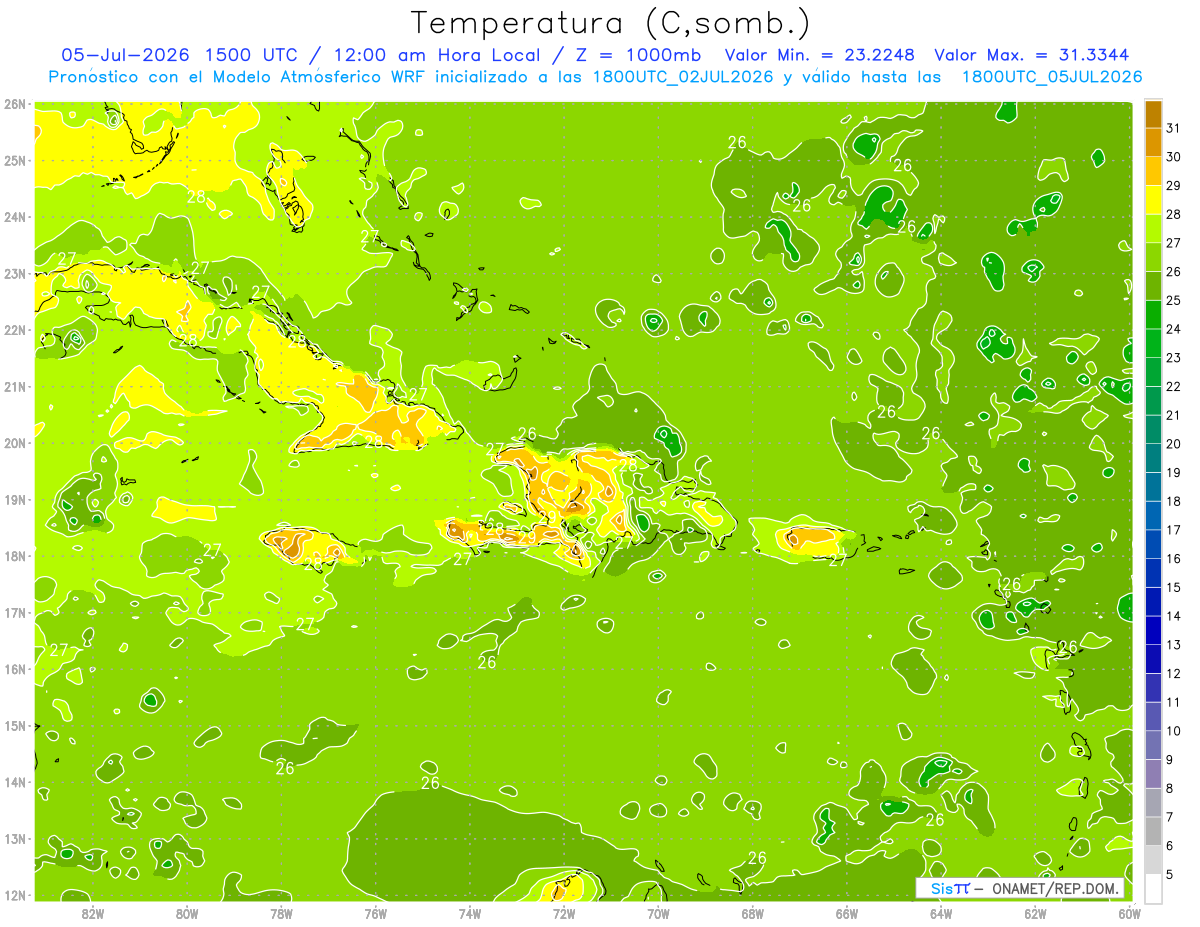Click the yellow 28–29 legend color swatch
The width and height of the screenshot is (1200, 927).
tap(1153, 200)
